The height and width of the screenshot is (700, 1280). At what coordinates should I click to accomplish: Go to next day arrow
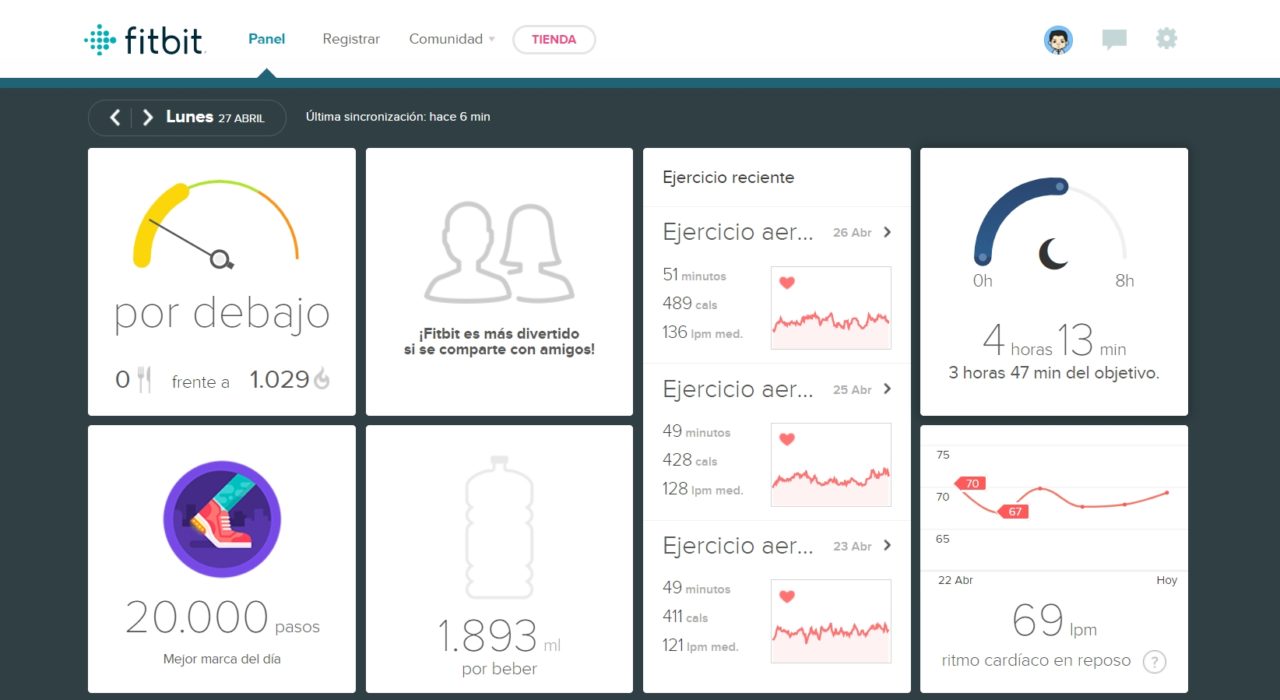coord(147,117)
